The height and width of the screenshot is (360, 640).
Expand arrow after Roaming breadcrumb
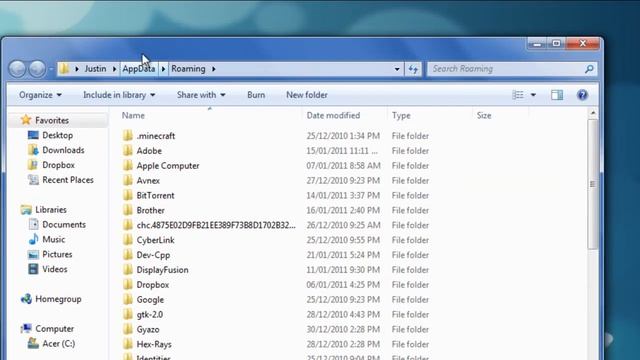click(x=213, y=69)
